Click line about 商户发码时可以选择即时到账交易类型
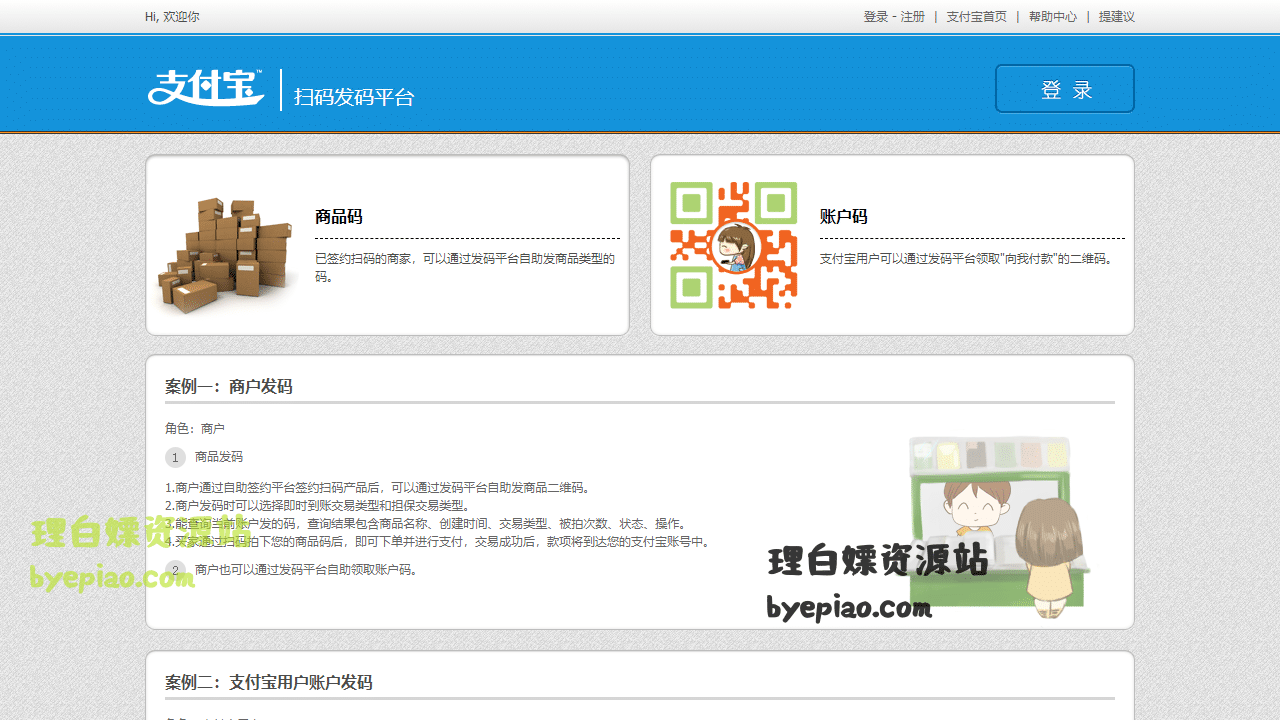This screenshot has height=720, width=1280. 318,506
